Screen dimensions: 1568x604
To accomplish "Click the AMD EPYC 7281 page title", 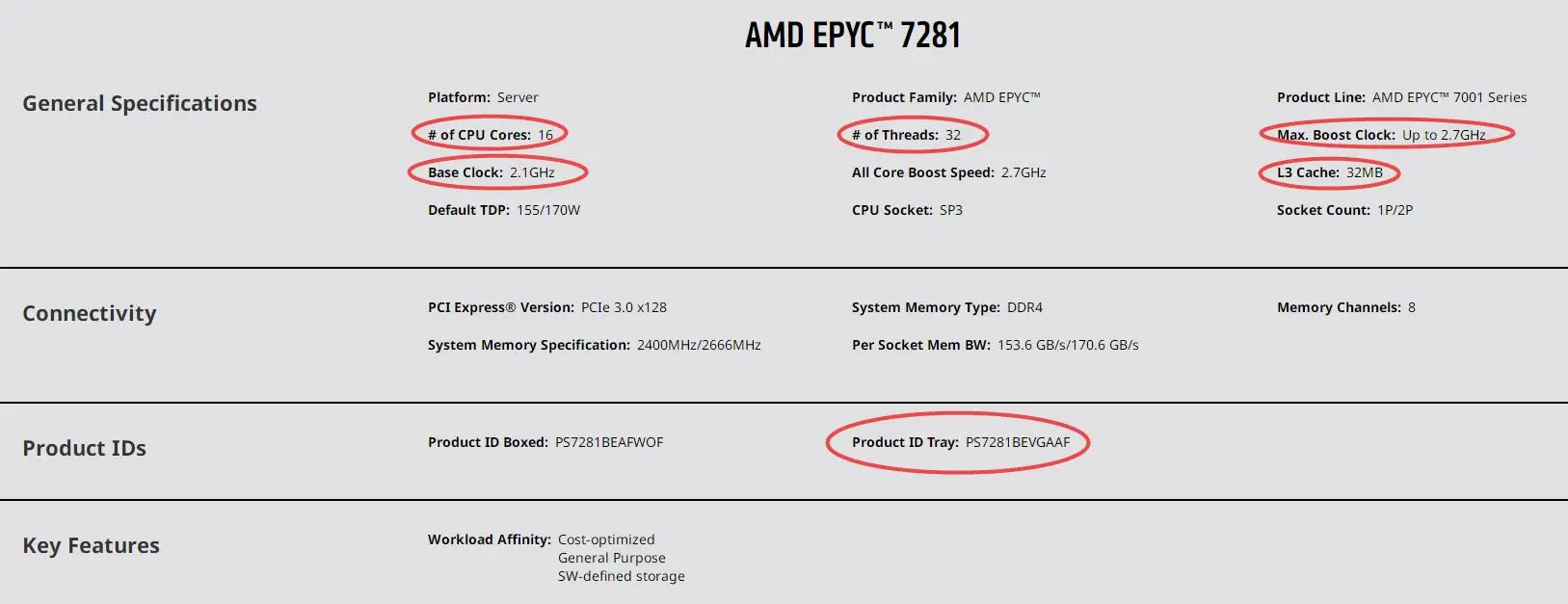I will (x=852, y=36).
